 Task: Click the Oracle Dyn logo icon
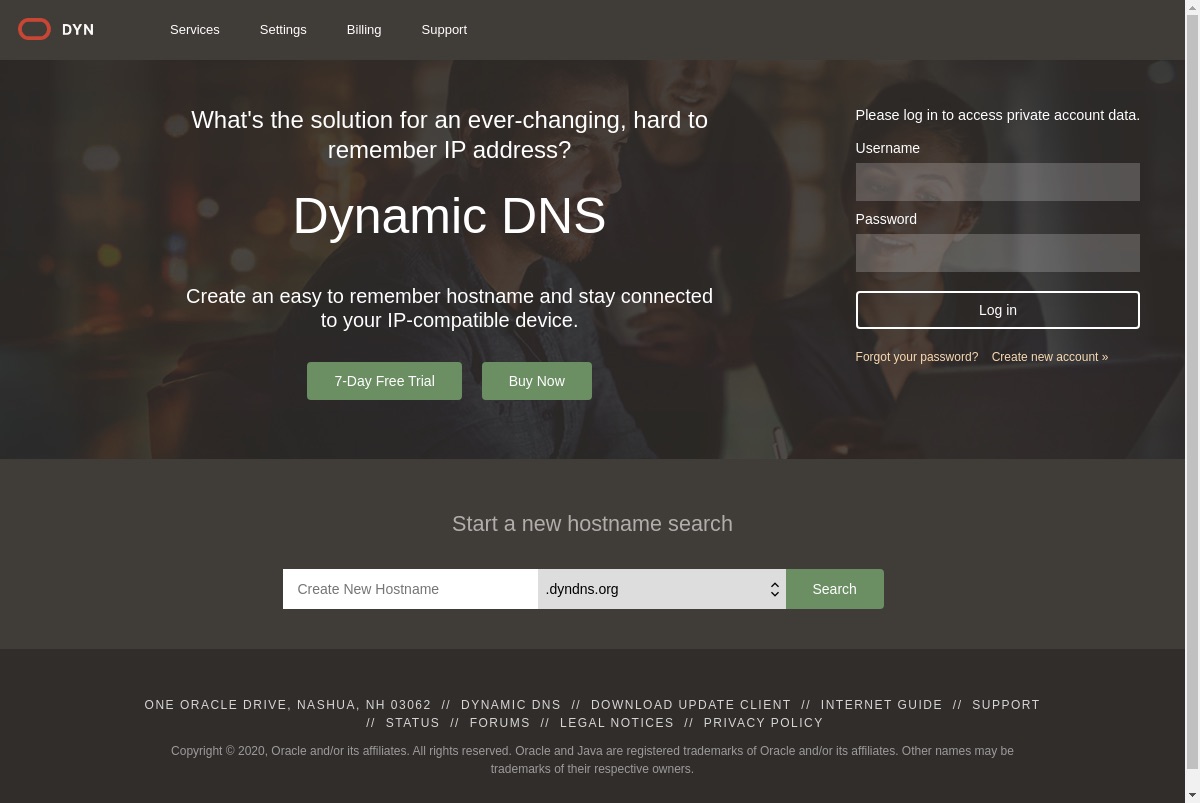coord(34,29)
